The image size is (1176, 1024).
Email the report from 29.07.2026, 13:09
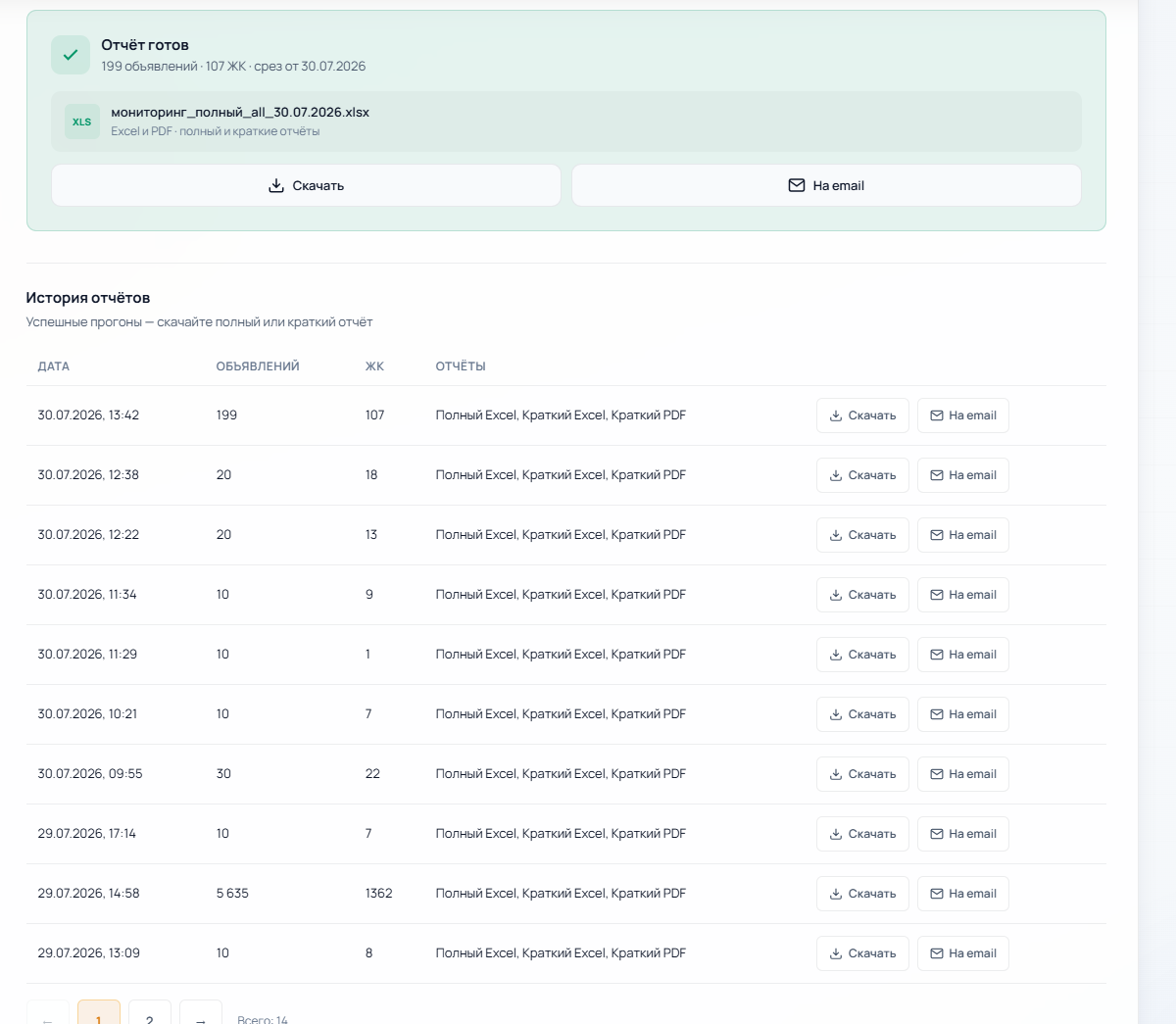963,953
